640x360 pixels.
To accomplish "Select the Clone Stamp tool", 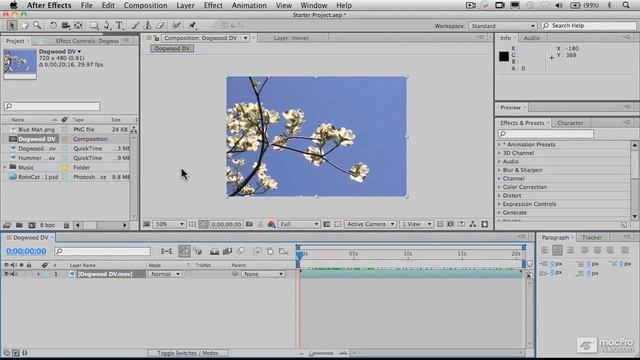I will (147, 26).
